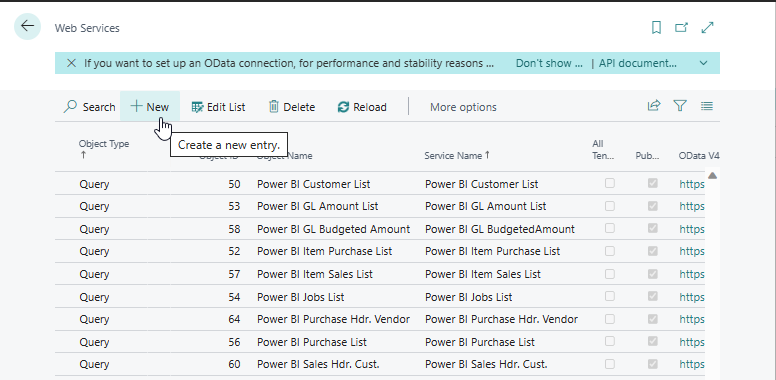Go back with the arrow button
Screen dimensions: 776x380
tap(27, 27)
